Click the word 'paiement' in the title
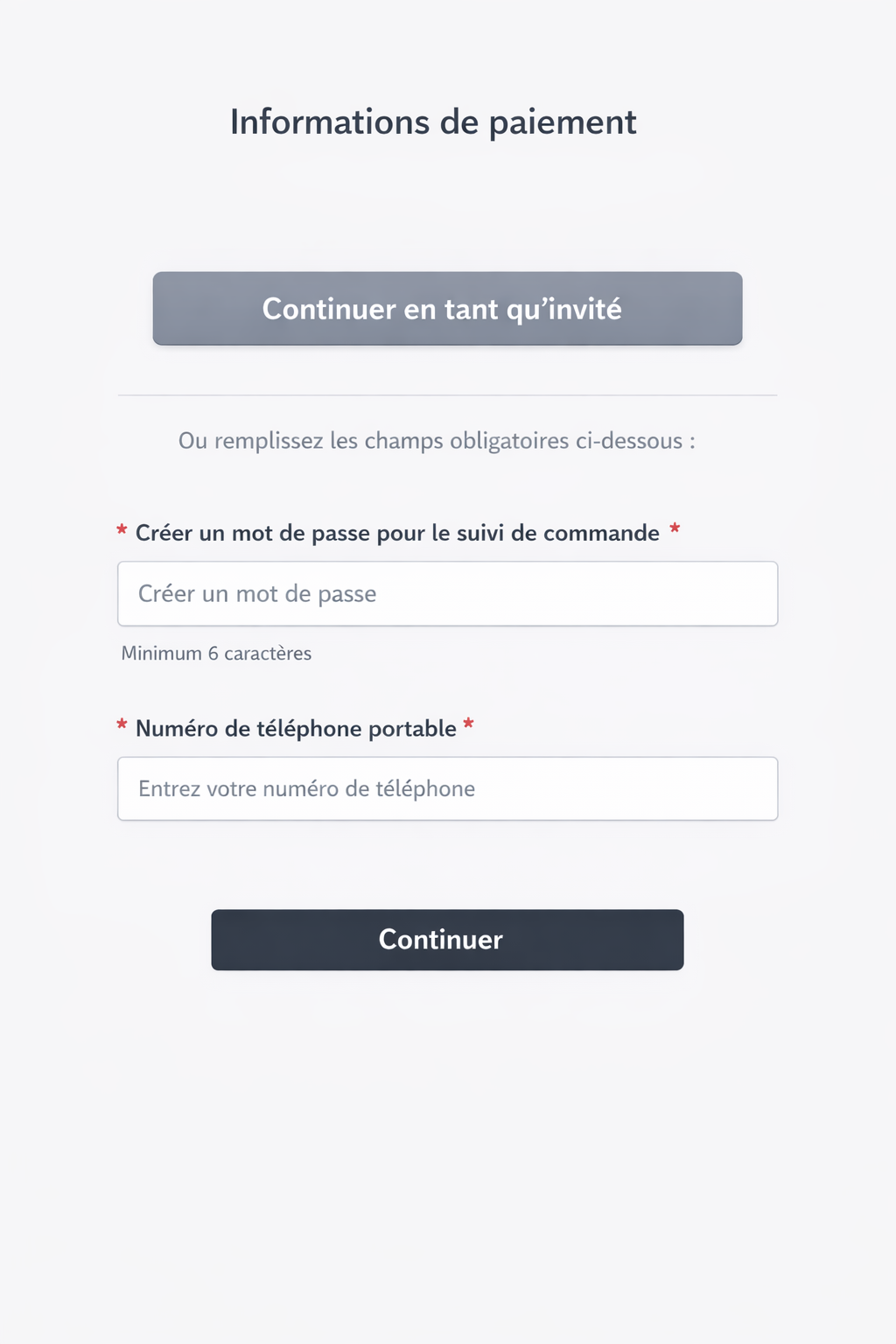 pyautogui.click(x=562, y=122)
